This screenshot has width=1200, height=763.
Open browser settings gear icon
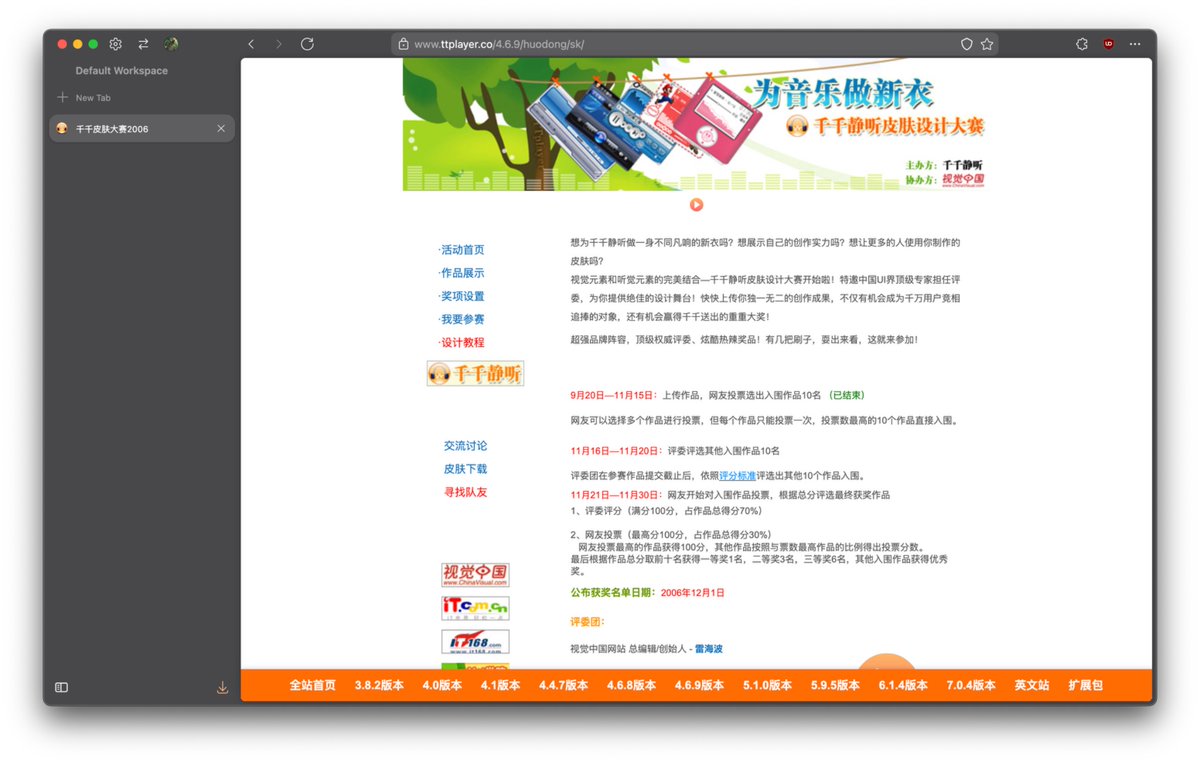pos(116,44)
